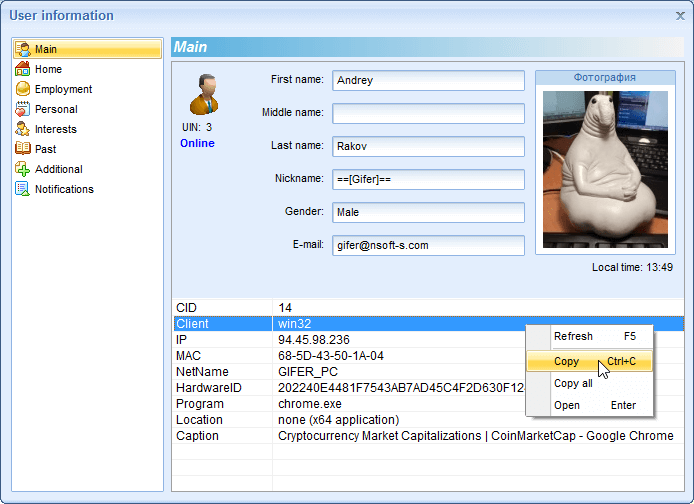Go to Interests section label
Image resolution: width=694 pixels, height=504 pixels.
tap(56, 129)
